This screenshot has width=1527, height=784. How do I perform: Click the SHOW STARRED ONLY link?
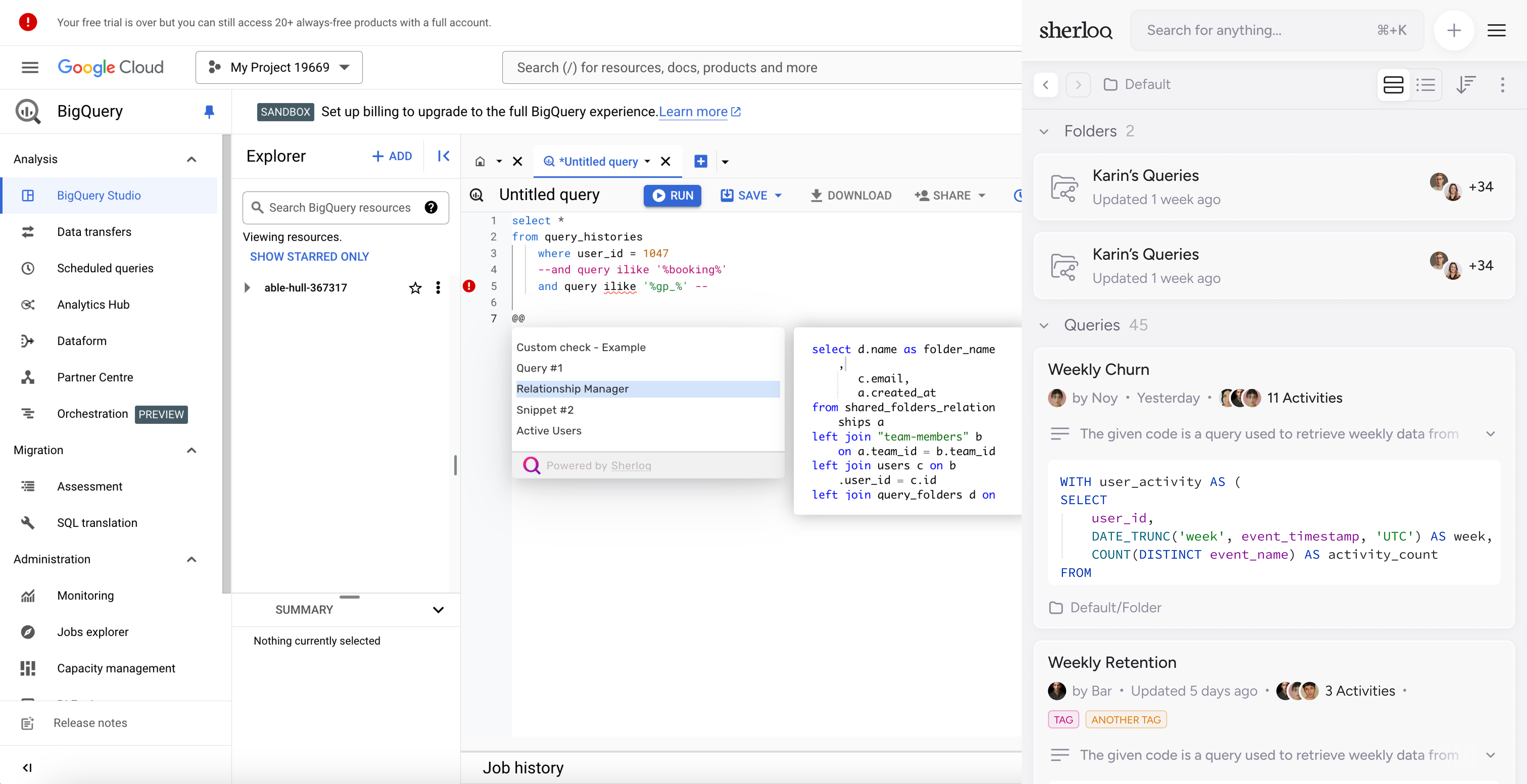[309, 256]
